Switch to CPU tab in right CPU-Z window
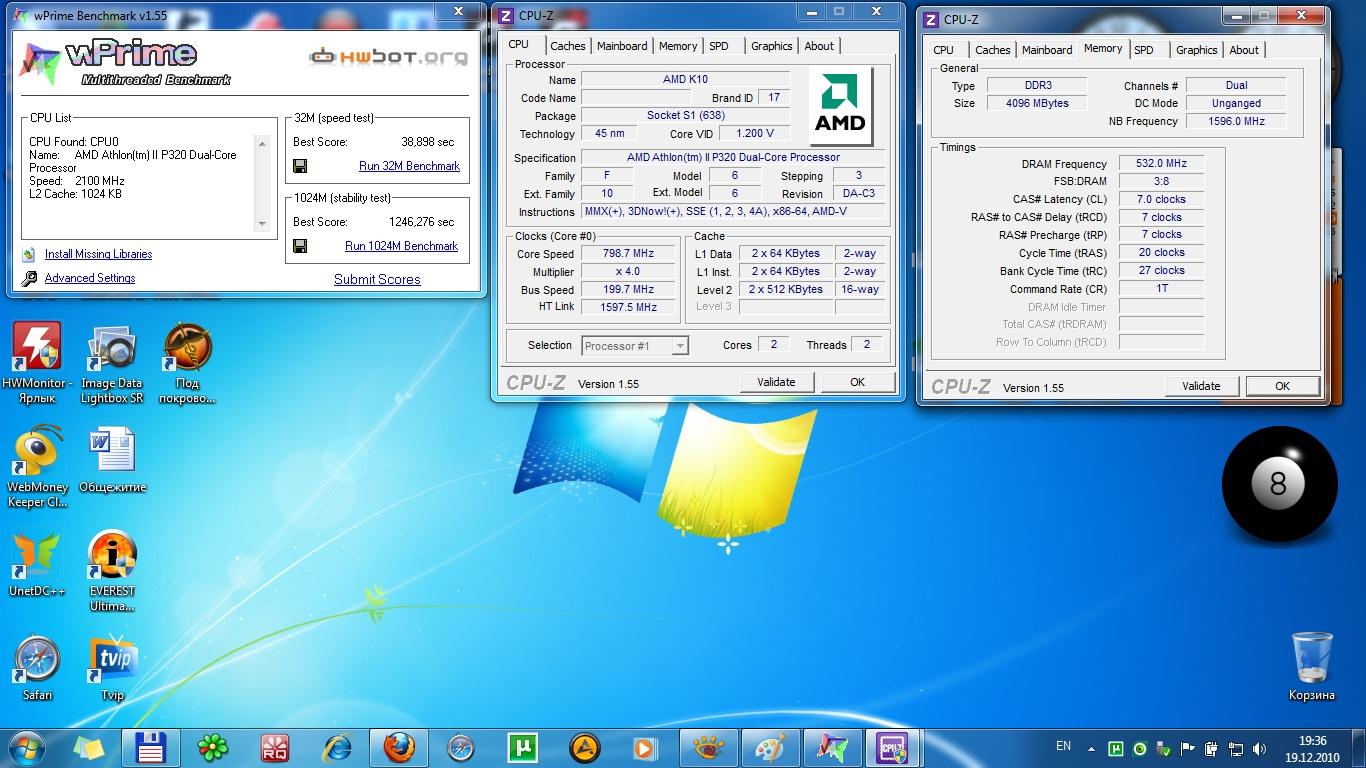The image size is (1366, 768). (x=943, y=50)
